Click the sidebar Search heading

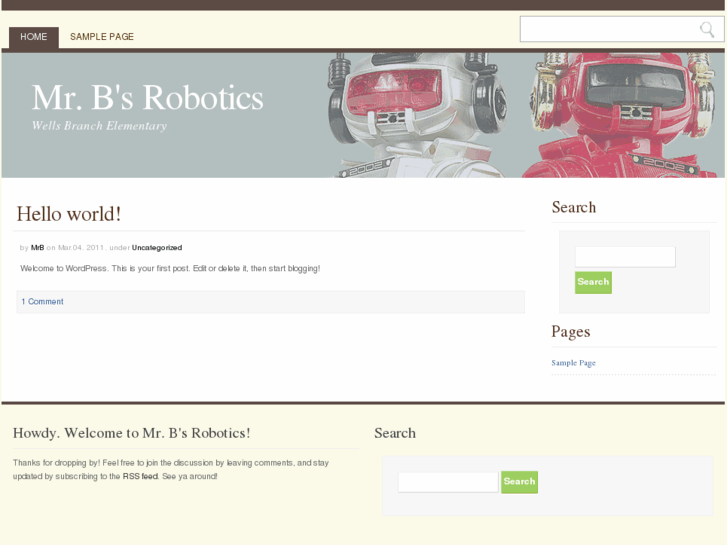[x=574, y=207]
